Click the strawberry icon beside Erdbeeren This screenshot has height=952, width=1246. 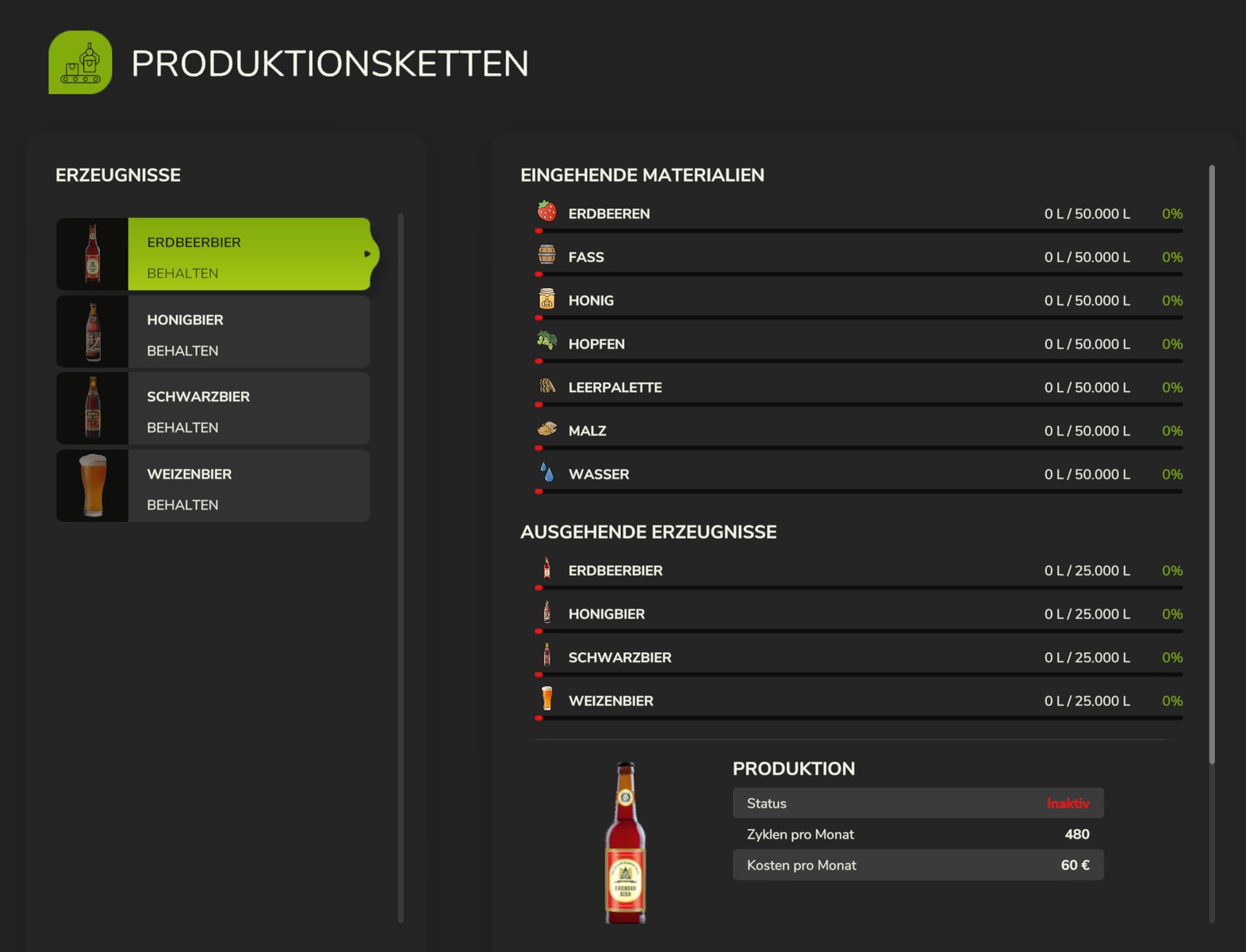(546, 211)
